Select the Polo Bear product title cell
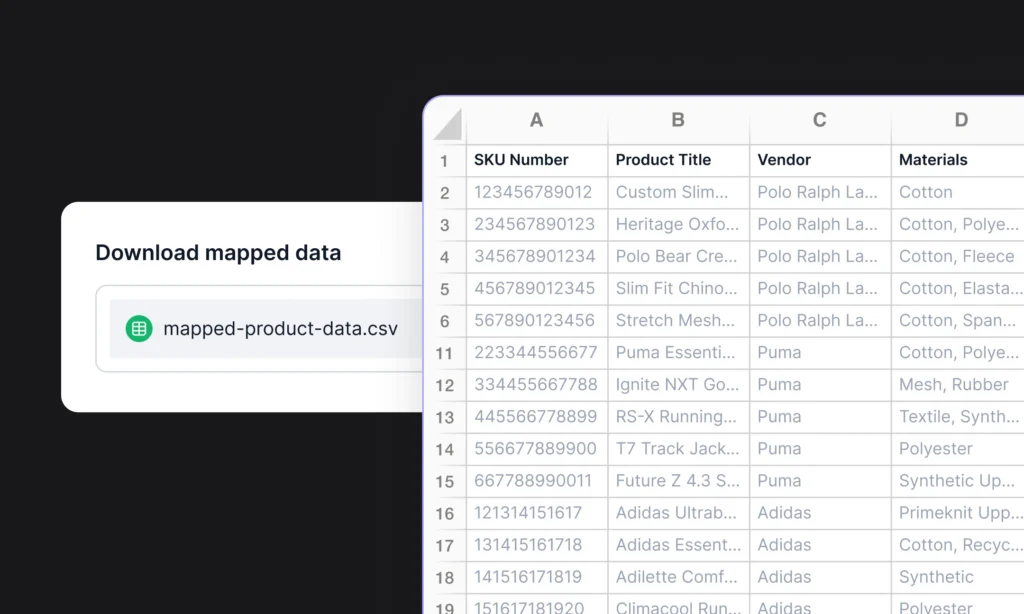Viewport: 1024px width, 614px height. pyautogui.click(x=678, y=256)
